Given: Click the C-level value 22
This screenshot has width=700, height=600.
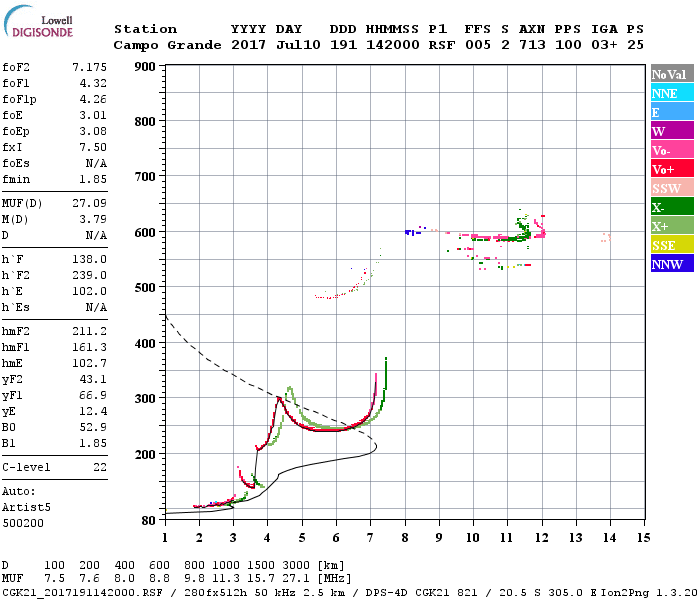Looking at the screenshot, I should tap(100, 467).
